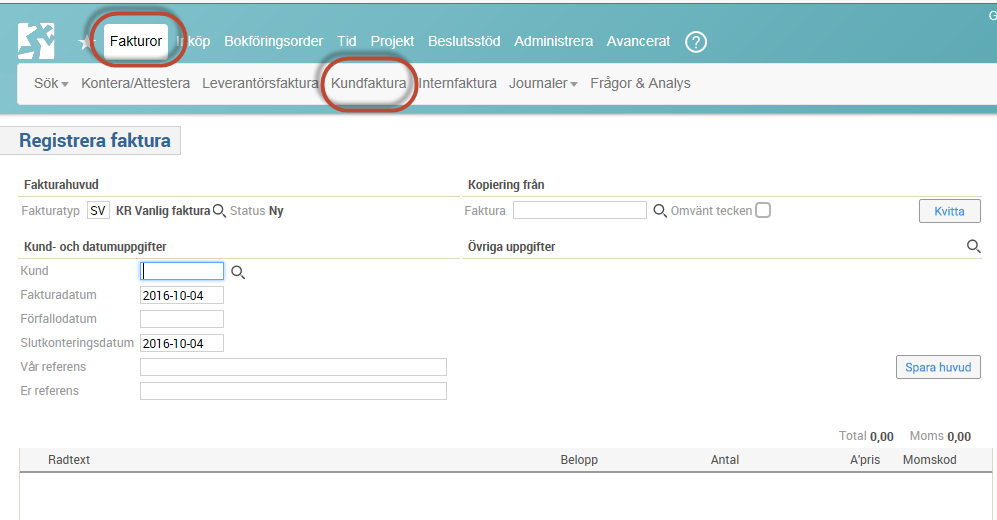The width and height of the screenshot is (997, 520).
Task: Switch to the Beslutsstöd tab
Action: coord(464,41)
